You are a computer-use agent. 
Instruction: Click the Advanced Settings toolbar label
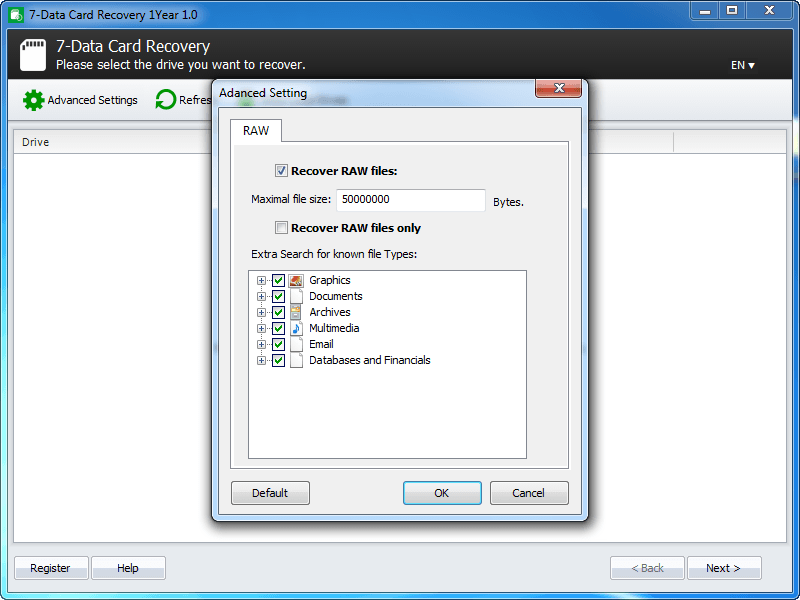[x=92, y=100]
